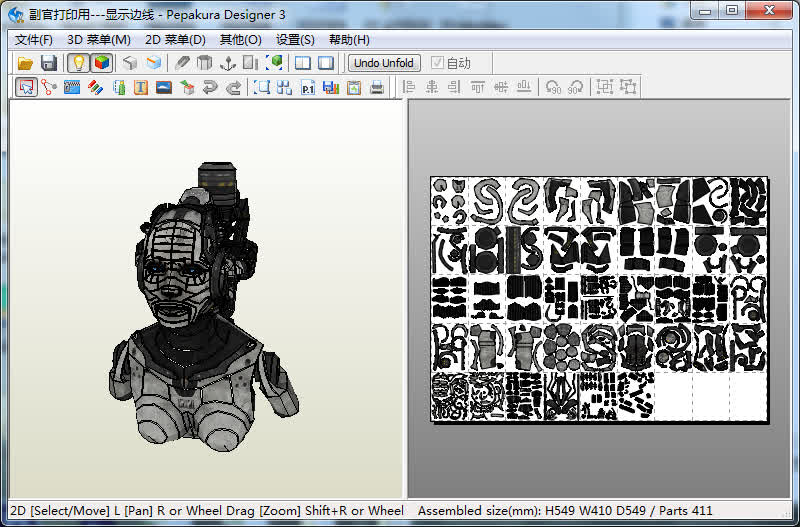Click the Undo Unfold button
Image resolution: width=800 pixels, height=527 pixels.
384,63
